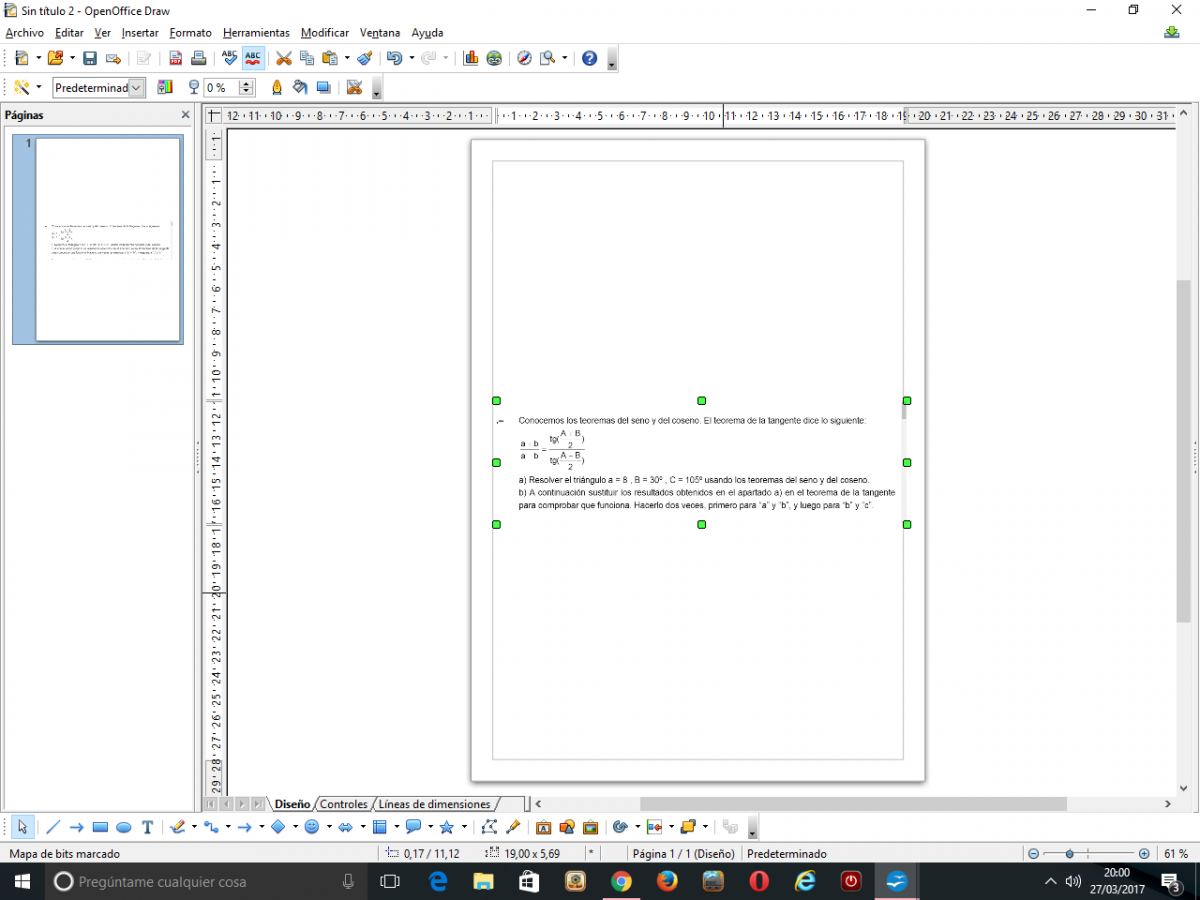1200x900 pixels.
Task: Click the Export as PDF icon
Action: 176,58
